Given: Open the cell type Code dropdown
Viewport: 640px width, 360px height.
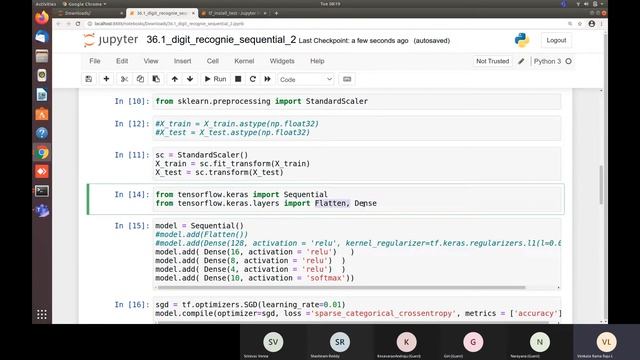Looking at the screenshot, I should [x=305, y=80].
